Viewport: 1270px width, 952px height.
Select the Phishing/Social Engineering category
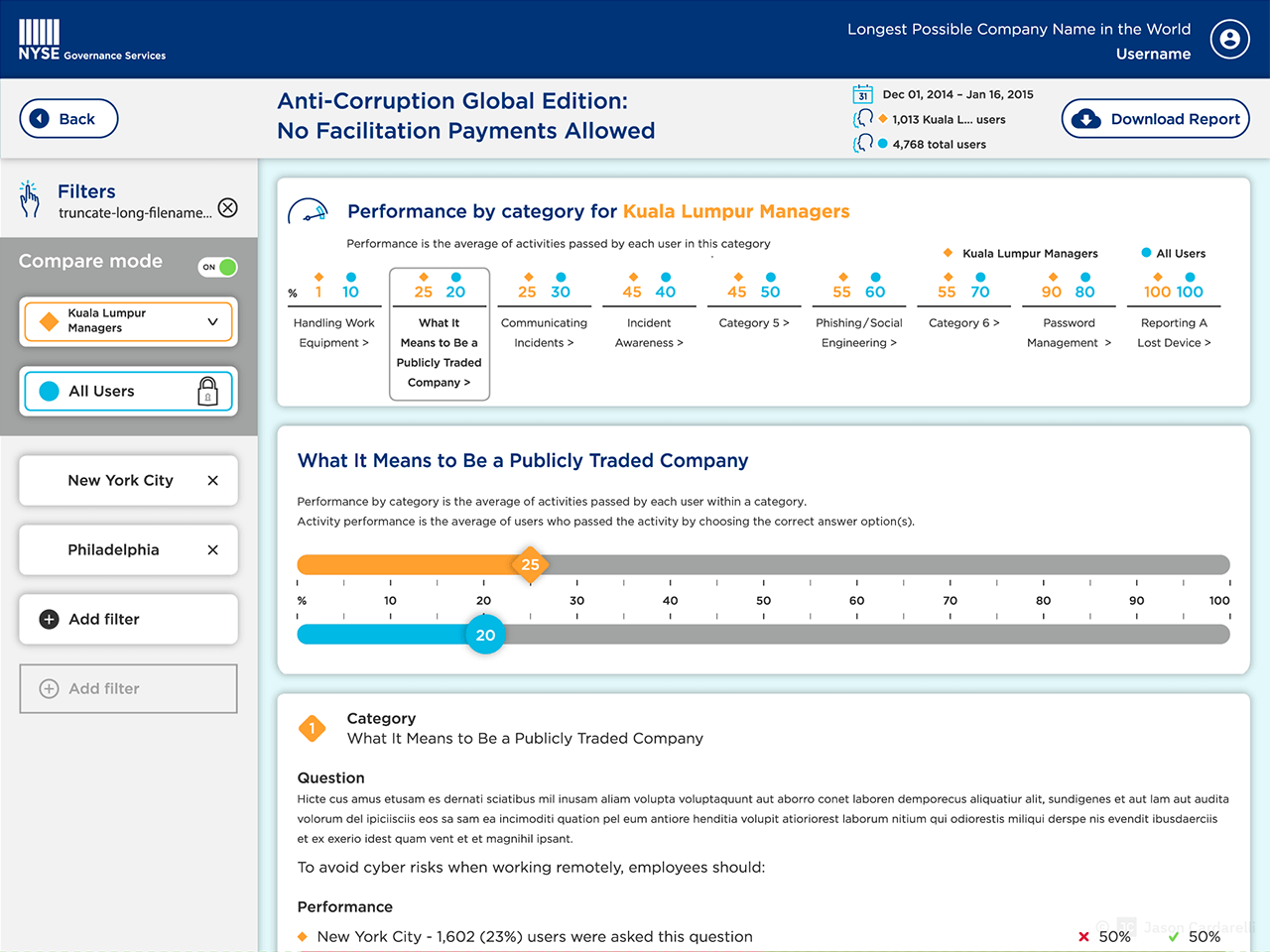pos(858,332)
